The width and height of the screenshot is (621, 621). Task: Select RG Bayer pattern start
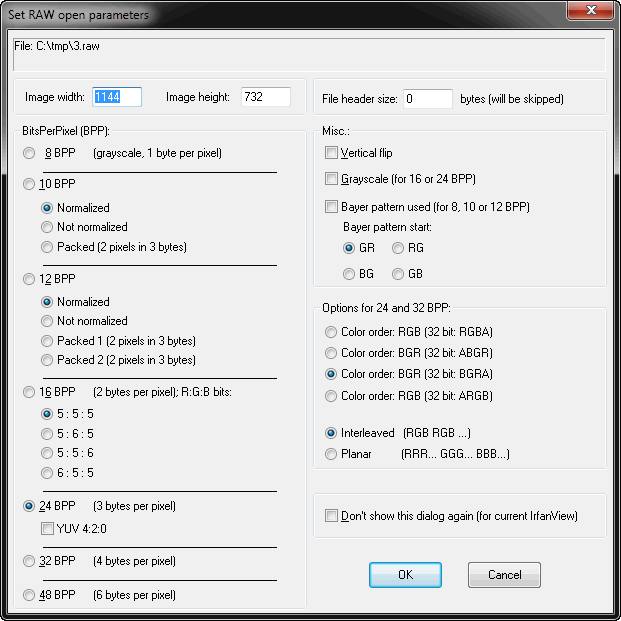point(399,247)
